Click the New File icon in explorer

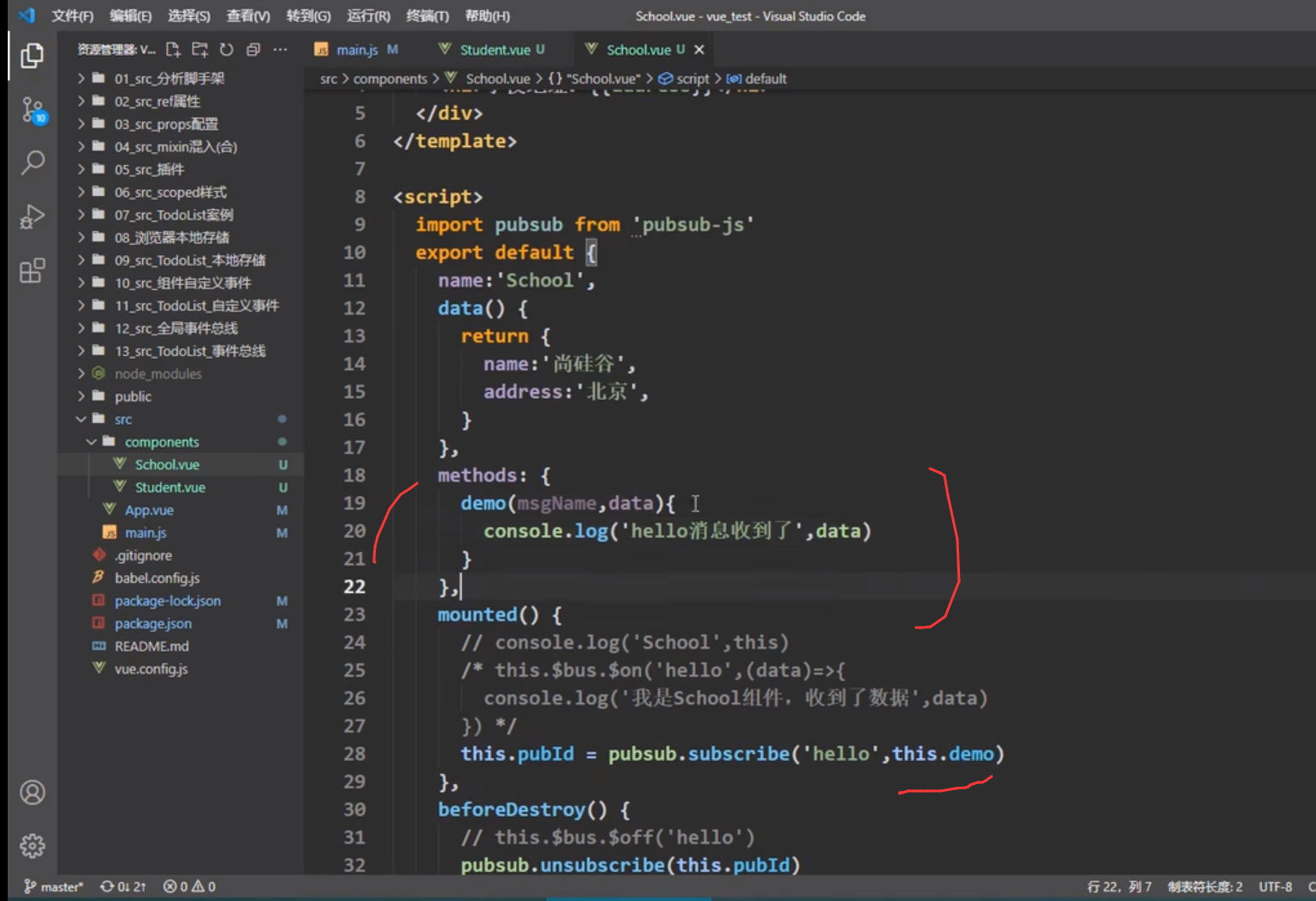pyautogui.click(x=173, y=50)
